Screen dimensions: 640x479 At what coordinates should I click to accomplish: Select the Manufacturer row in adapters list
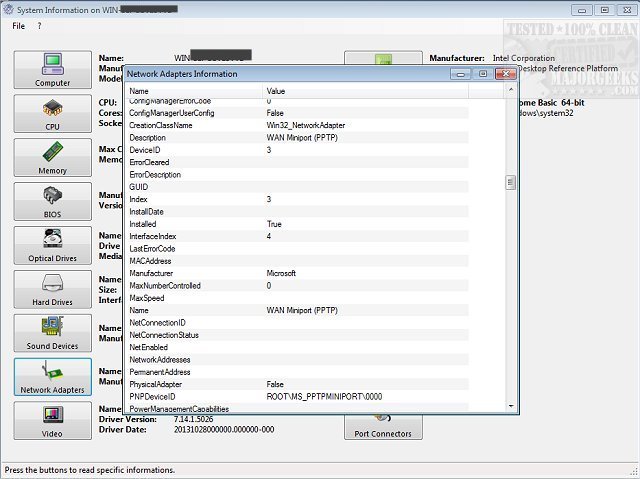point(298,273)
